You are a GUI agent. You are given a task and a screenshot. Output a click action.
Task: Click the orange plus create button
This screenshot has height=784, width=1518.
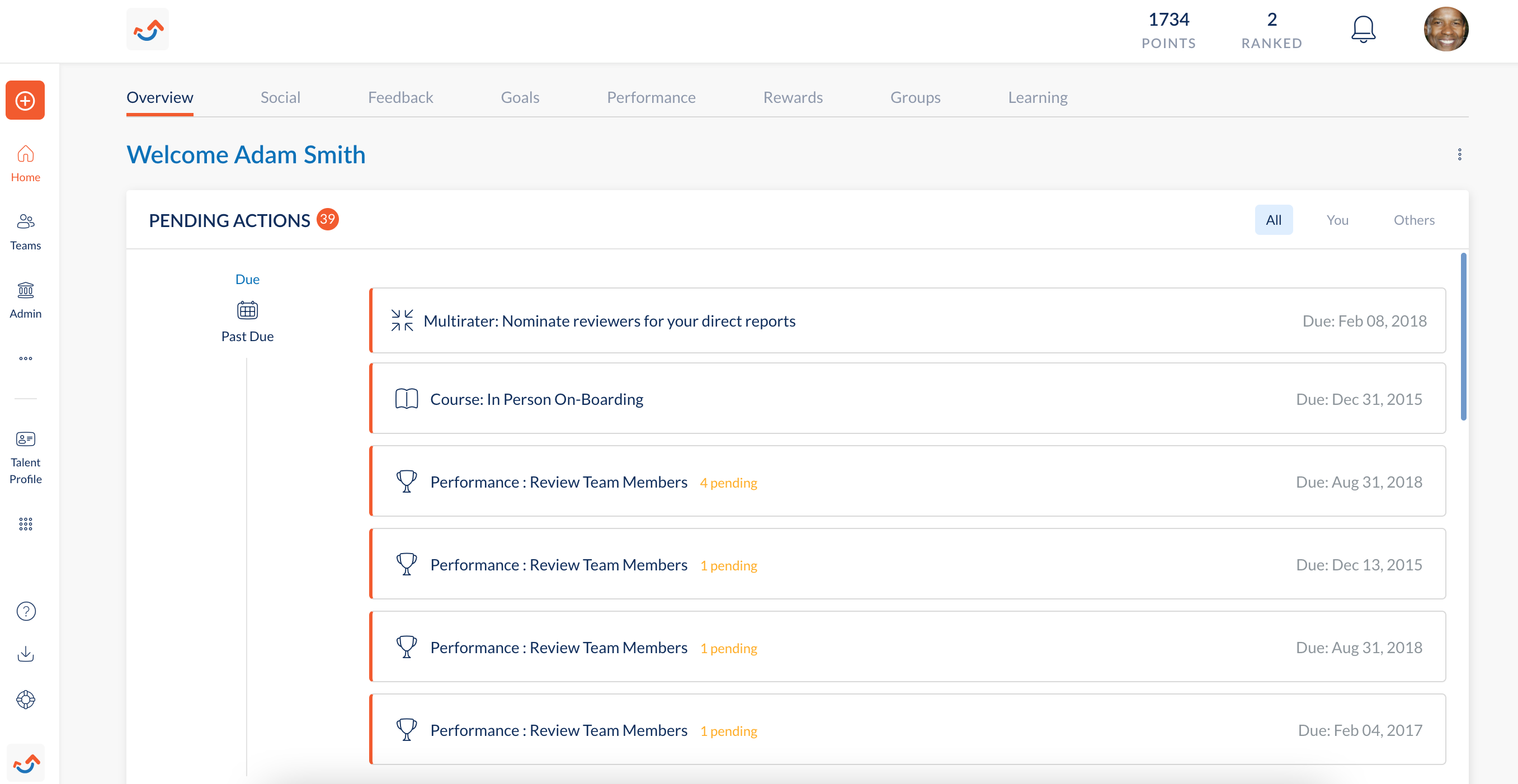pyautogui.click(x=25, y=101)
